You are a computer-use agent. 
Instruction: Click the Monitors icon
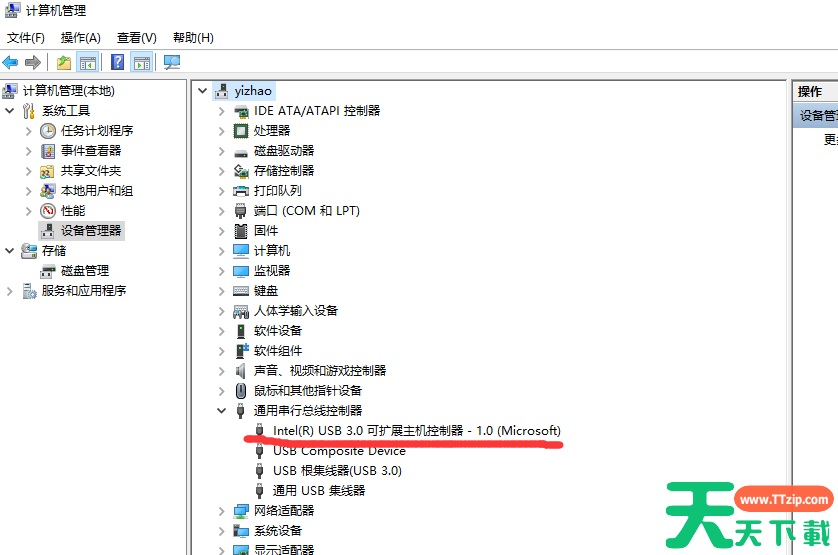point(241,271)
